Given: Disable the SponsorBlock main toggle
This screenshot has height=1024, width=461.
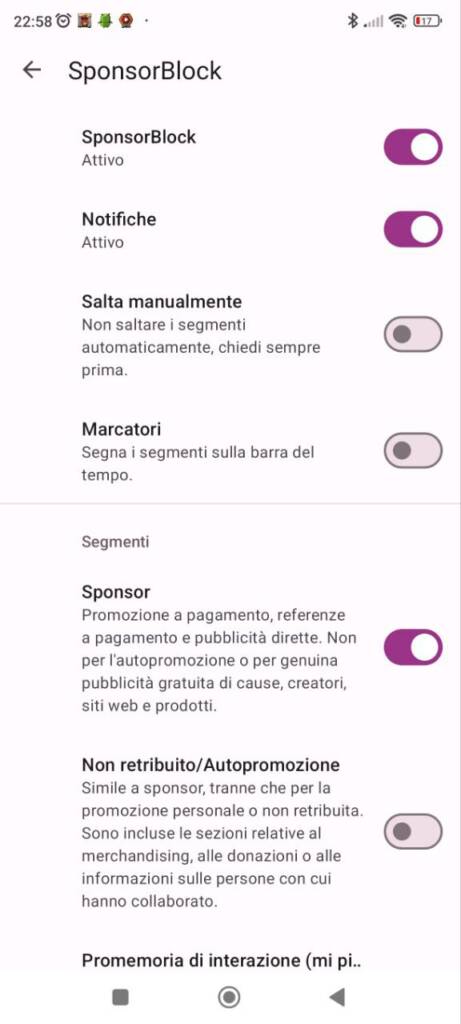Looking at the screenshot, I should [413, 147].
